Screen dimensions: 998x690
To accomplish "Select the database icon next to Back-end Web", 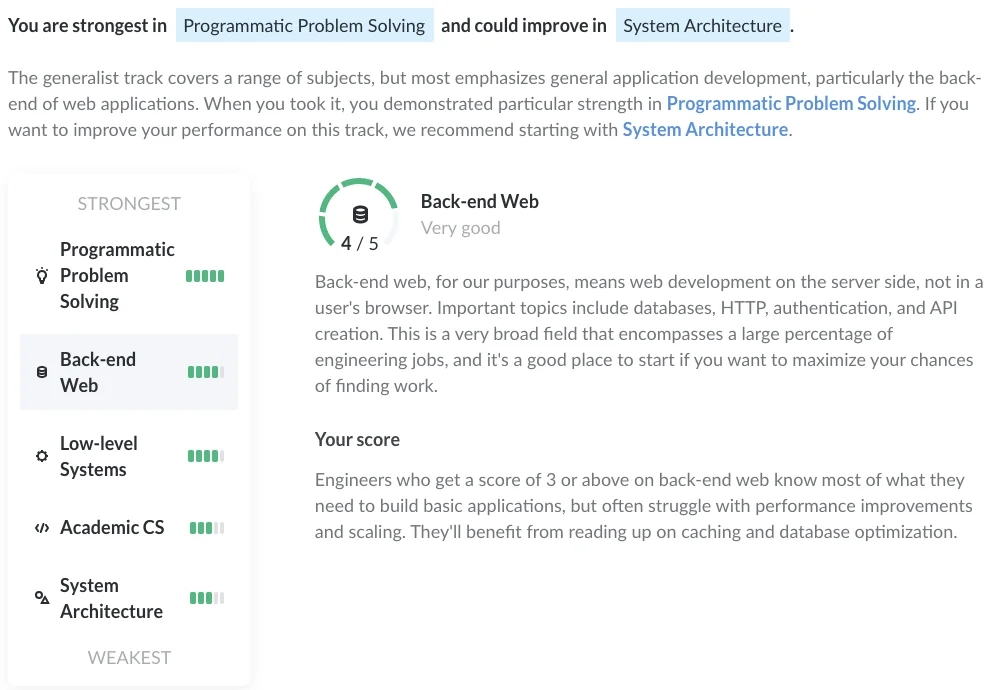I will [x=41, y=371].
